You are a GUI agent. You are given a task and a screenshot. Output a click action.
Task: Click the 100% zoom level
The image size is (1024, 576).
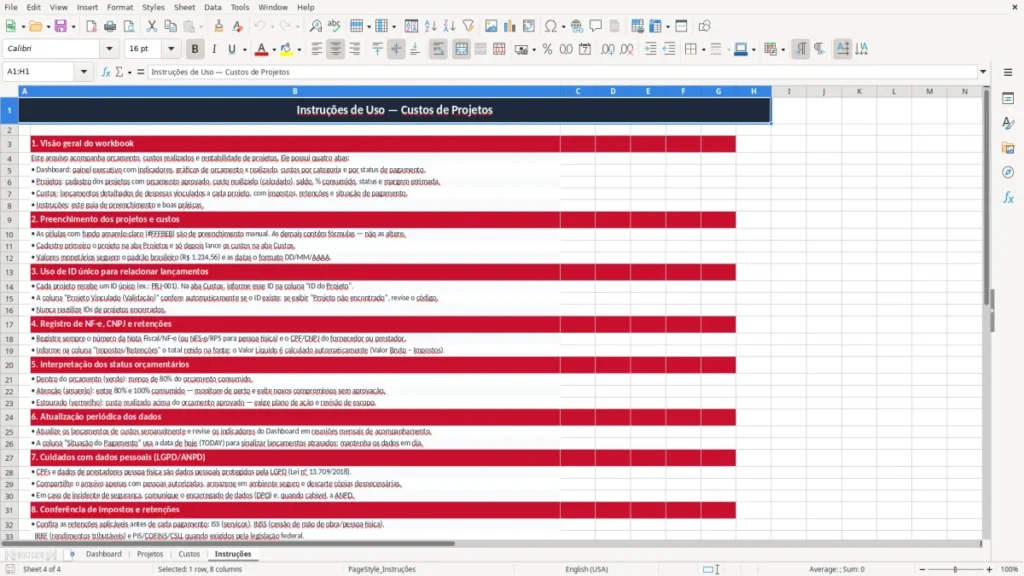(1009, 569)
